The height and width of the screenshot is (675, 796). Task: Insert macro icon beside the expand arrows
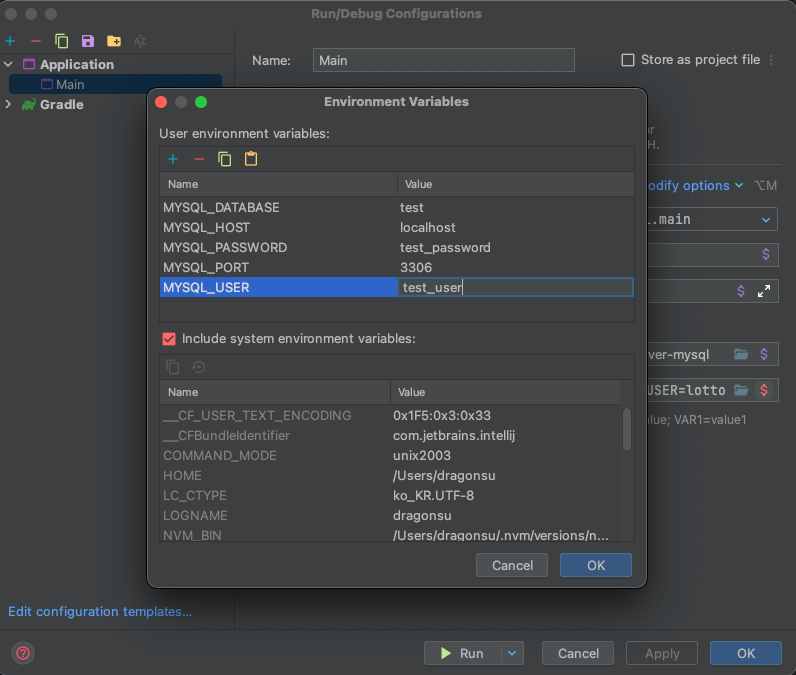pyautogui.click(x=741, y=291)
